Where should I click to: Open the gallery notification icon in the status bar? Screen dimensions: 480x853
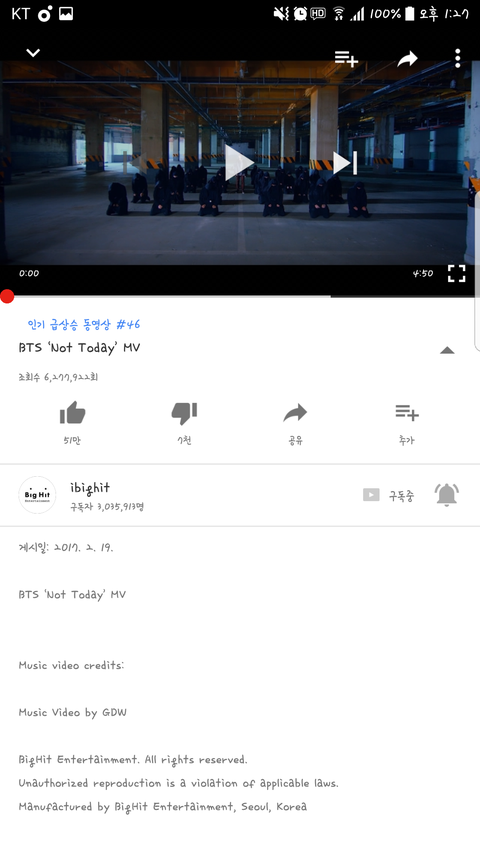click(x=66, y=14)
